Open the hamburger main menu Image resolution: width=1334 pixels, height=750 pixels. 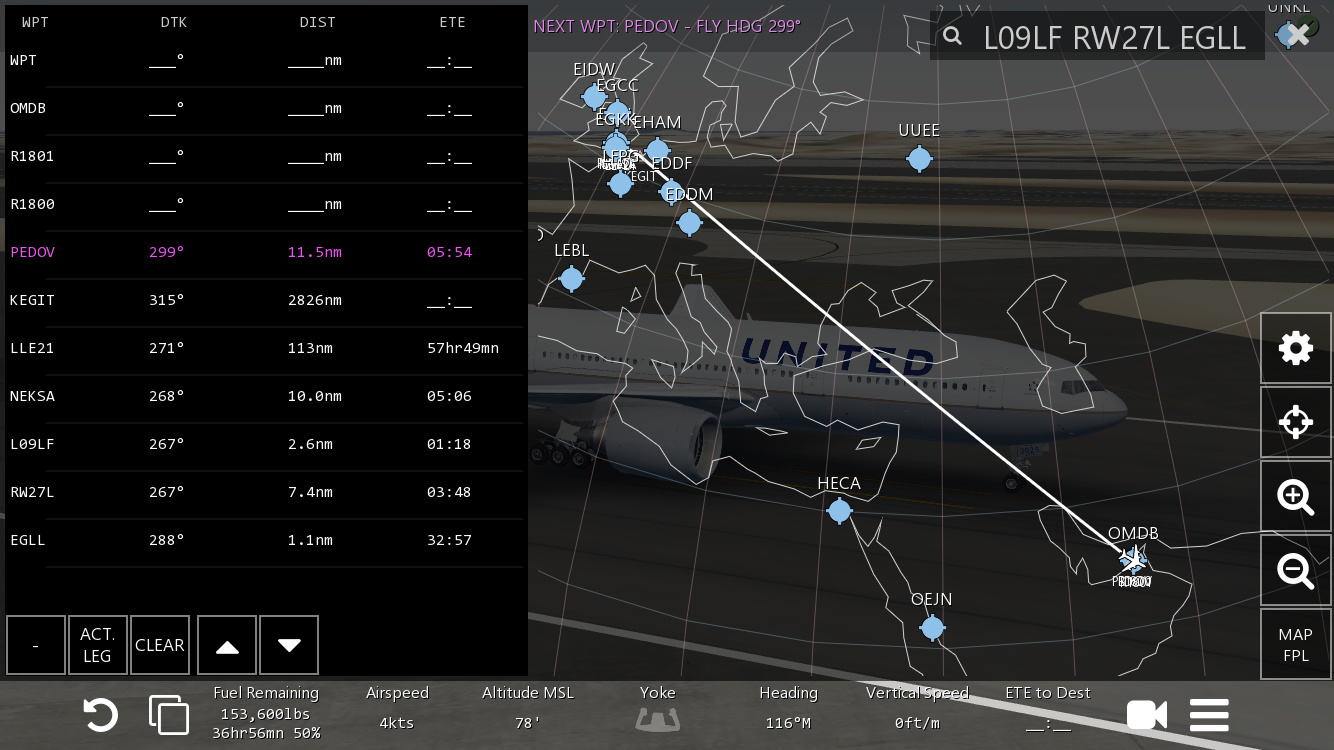1209,715
